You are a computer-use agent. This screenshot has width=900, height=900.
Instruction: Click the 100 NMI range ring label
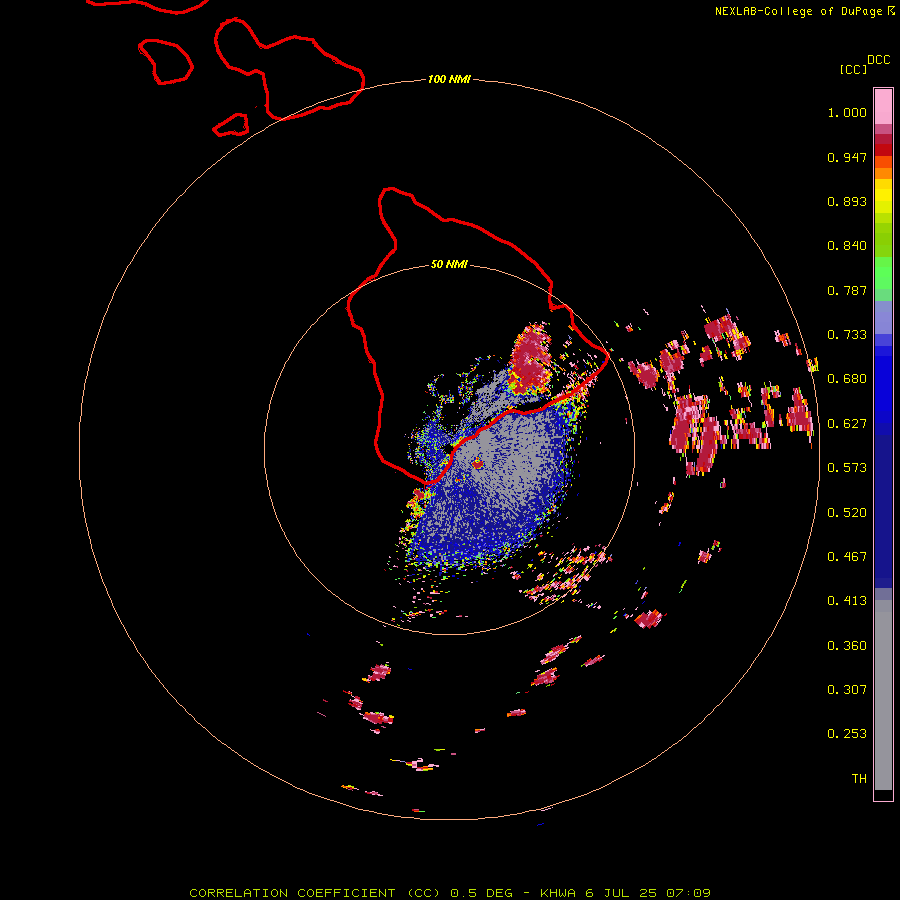(449, 79)
